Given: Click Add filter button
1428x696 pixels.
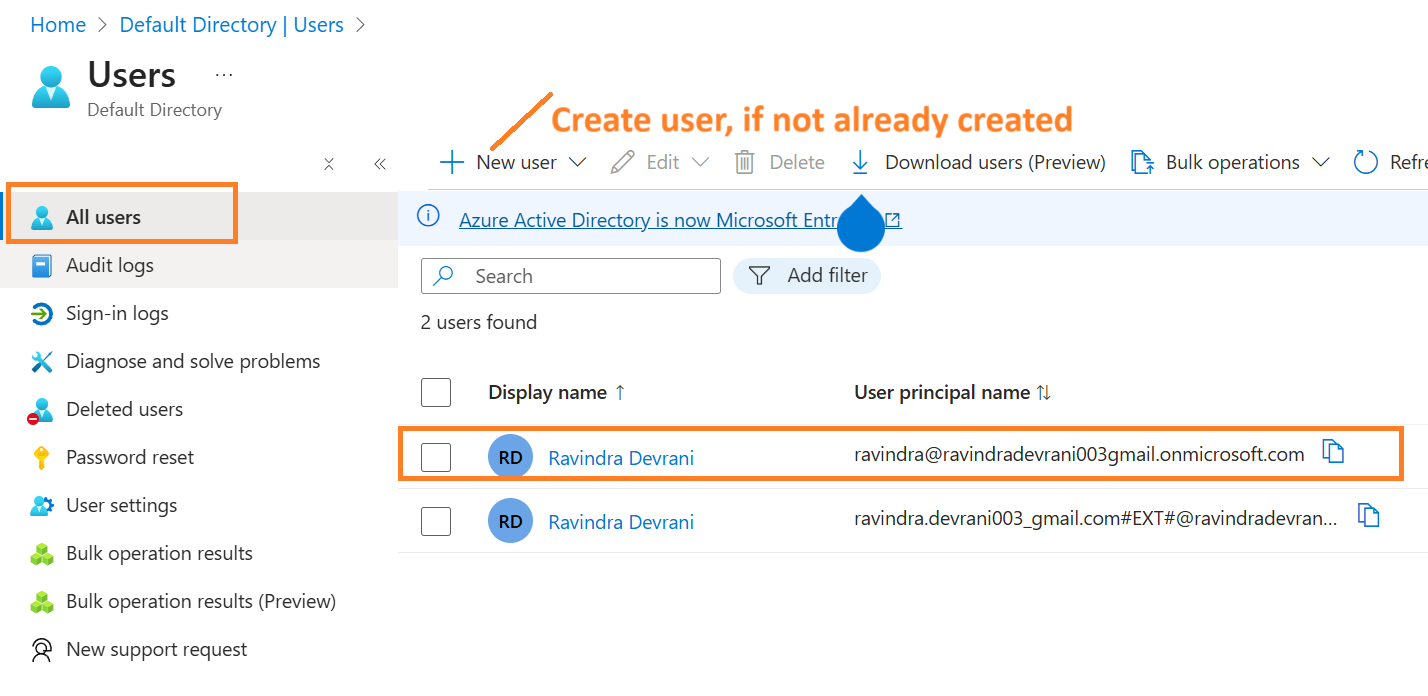Looking at the screenshot, I should tap(807, 275).
